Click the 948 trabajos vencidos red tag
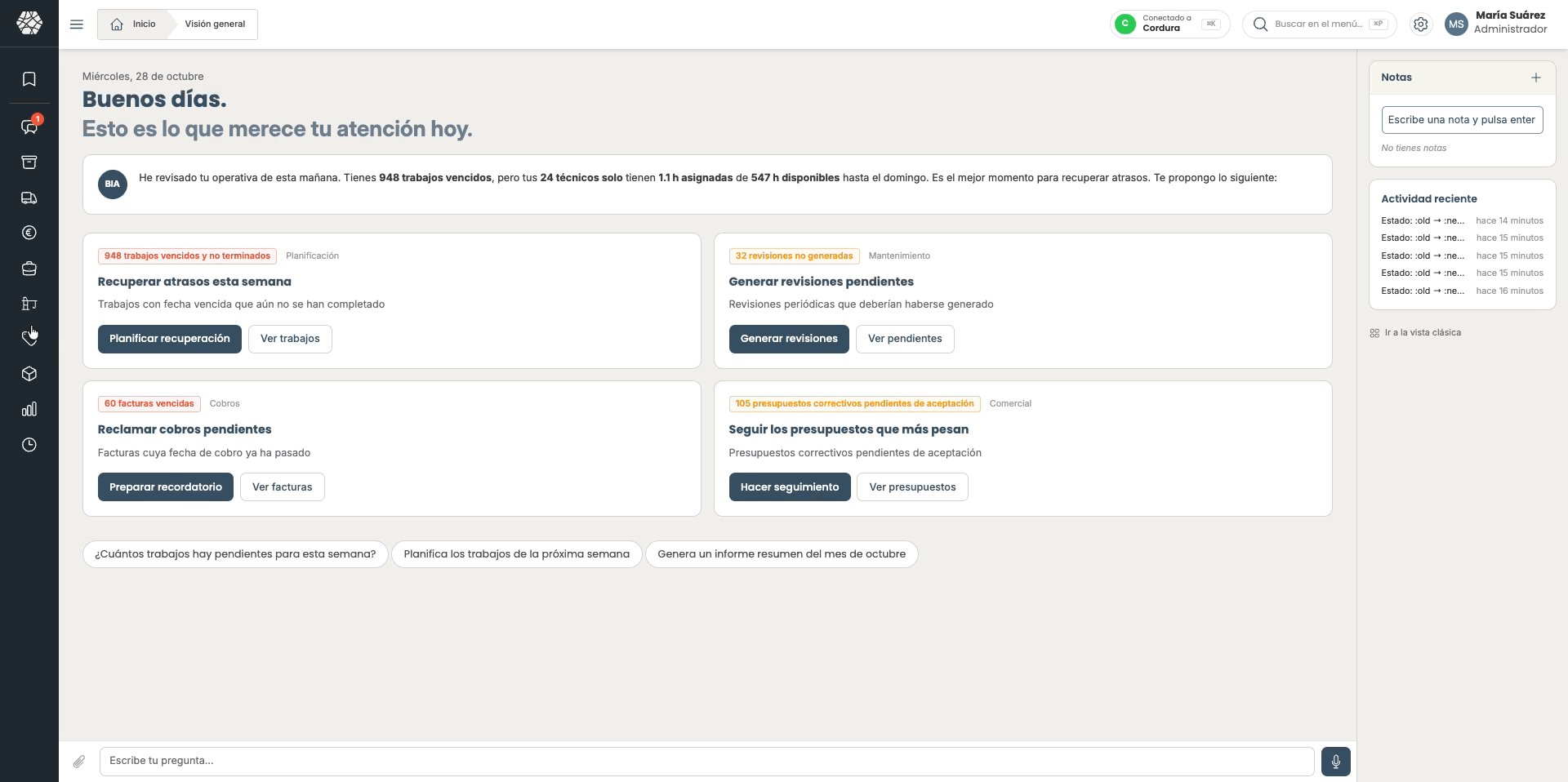The width and height of the screenshot is (1568, 782). [187, 256]
